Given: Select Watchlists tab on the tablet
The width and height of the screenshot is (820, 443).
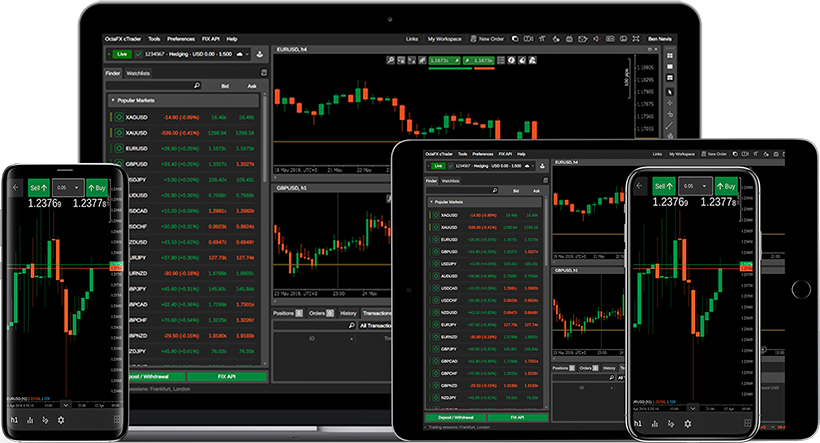Looking at the screenshot, I should [x=450, y=181].
